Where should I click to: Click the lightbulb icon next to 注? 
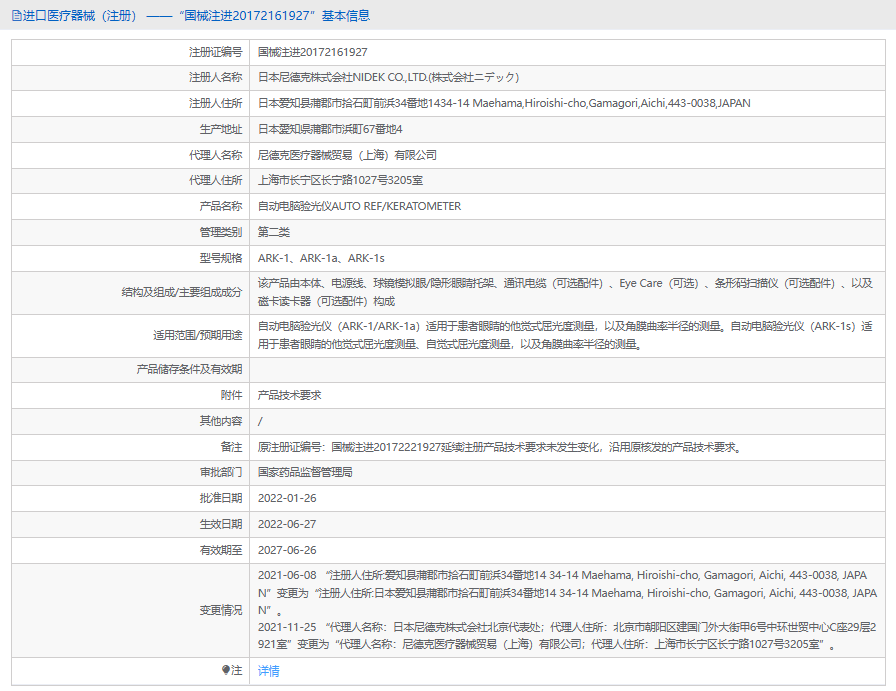click(x=226, y=670)
